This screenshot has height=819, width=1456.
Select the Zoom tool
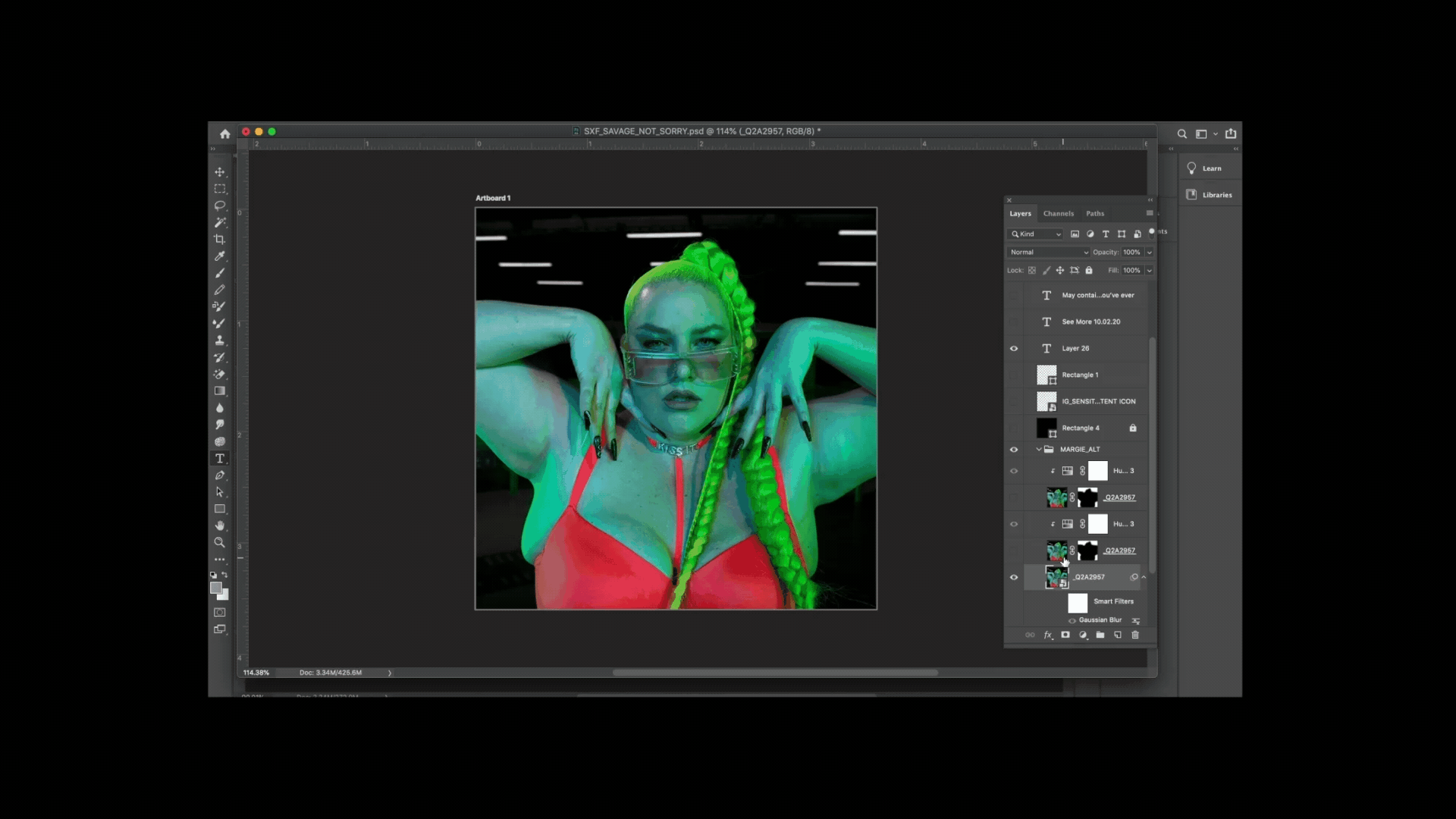pyautogui.click(x=219, y=543)
